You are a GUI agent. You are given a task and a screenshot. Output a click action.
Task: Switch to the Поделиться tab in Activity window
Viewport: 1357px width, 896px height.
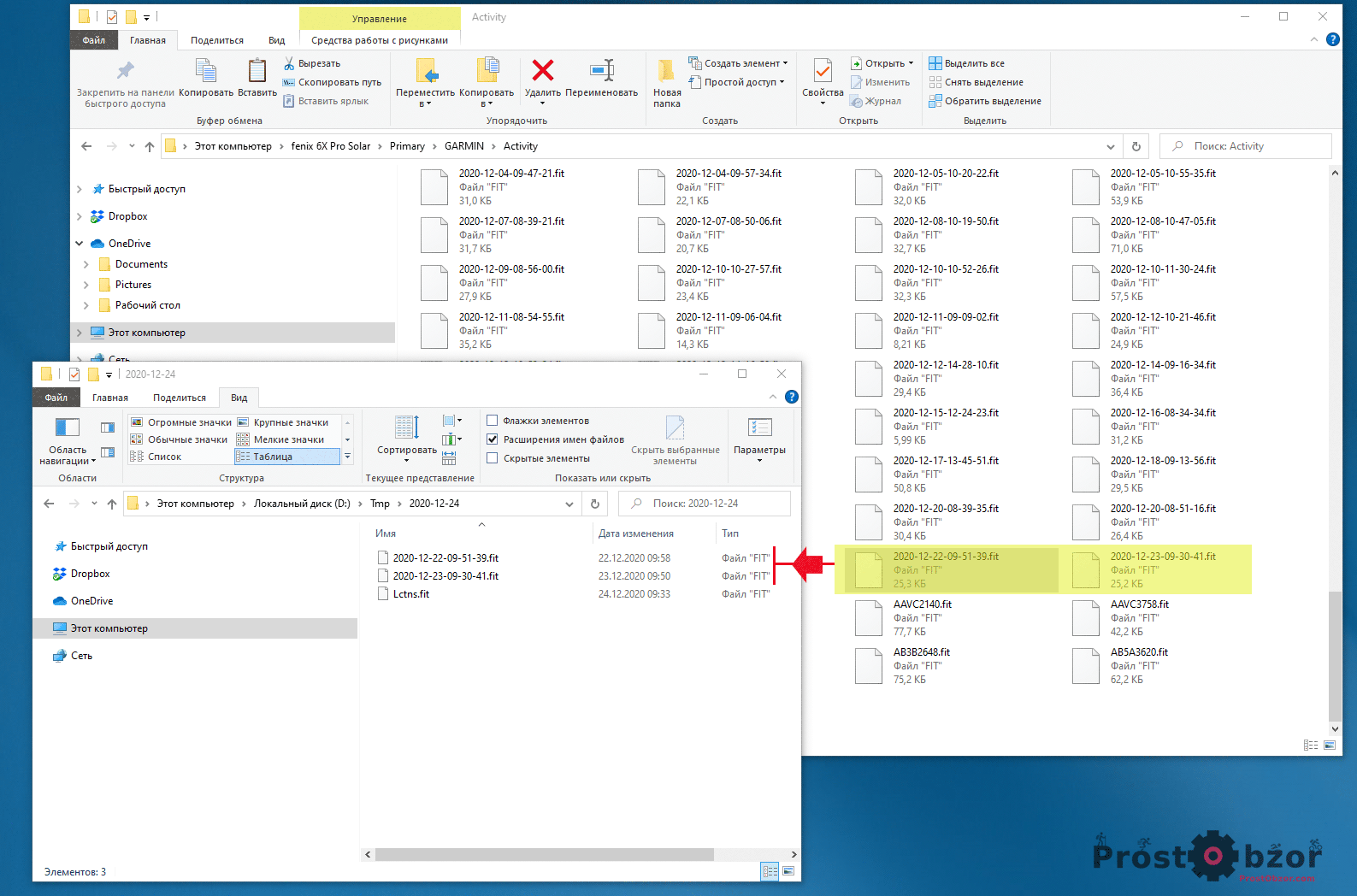216,40
